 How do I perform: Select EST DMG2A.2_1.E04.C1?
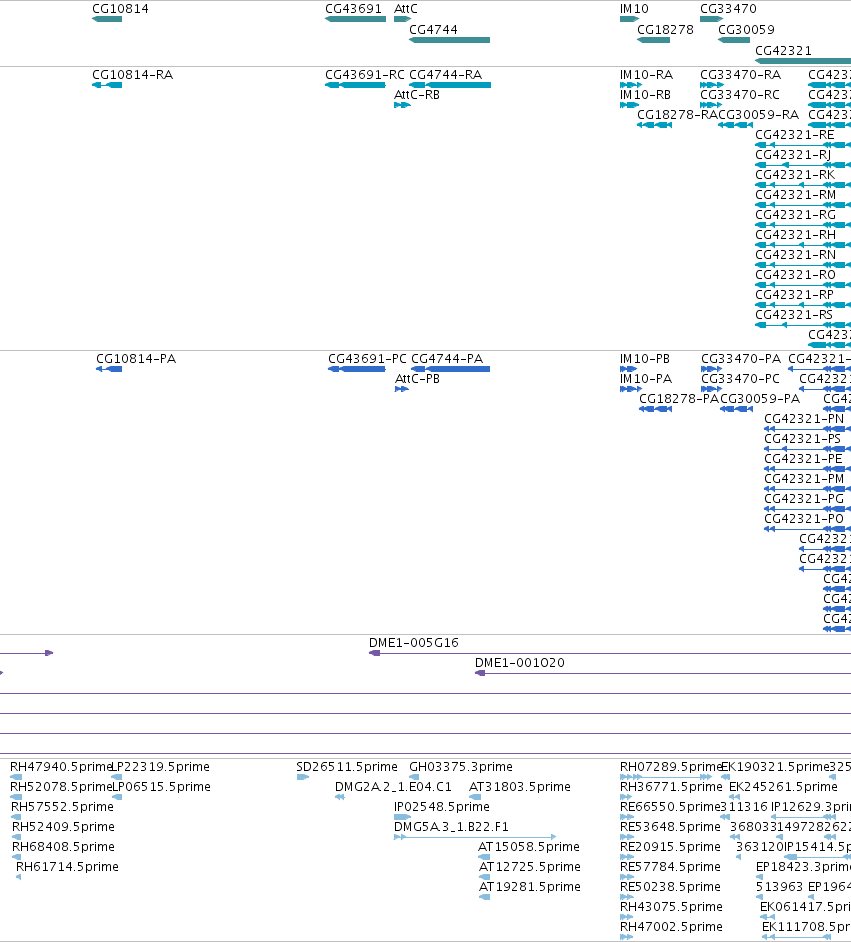(393, 787)
